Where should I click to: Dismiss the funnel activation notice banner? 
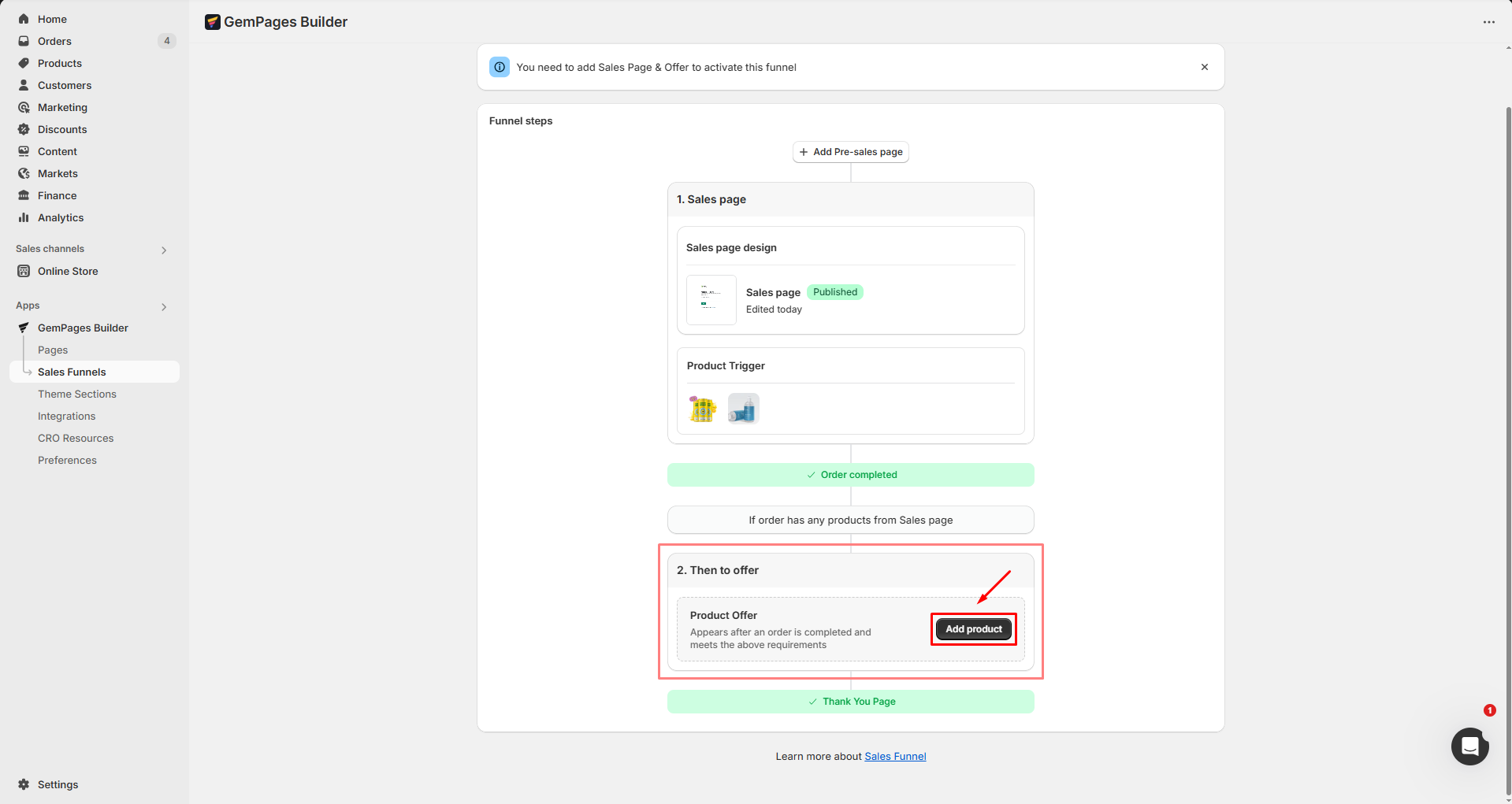pyautogui.click(x=1204, y=67)
